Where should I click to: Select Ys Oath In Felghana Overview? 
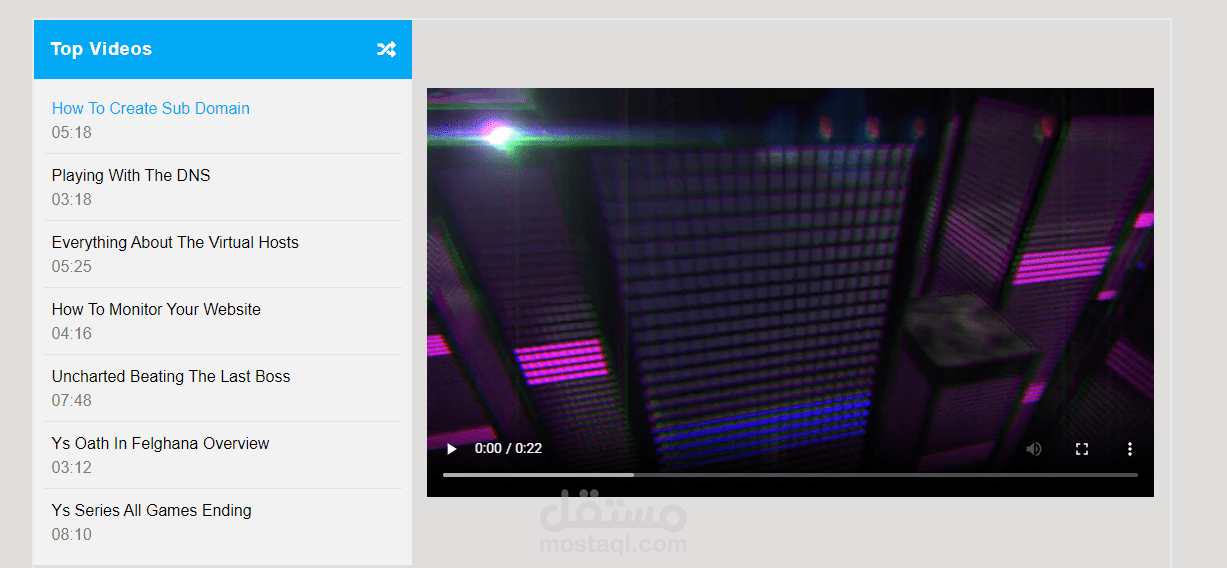point(160,443)
